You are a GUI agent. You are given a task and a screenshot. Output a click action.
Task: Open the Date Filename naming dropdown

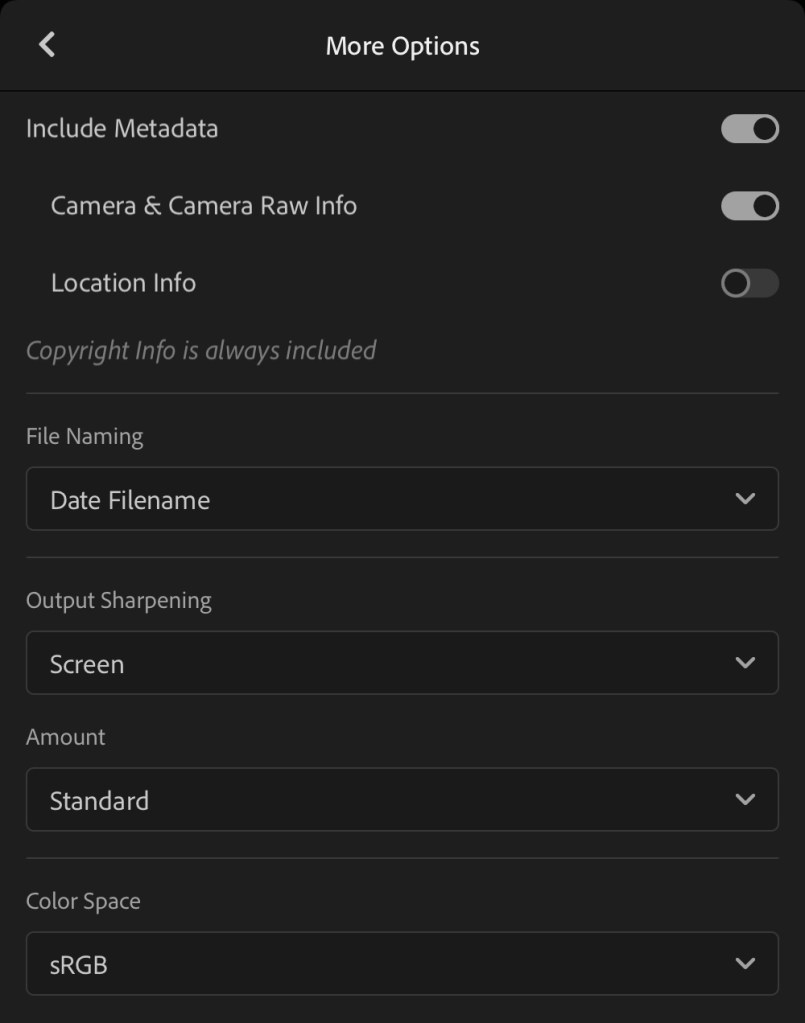click(x=400, y=499)
